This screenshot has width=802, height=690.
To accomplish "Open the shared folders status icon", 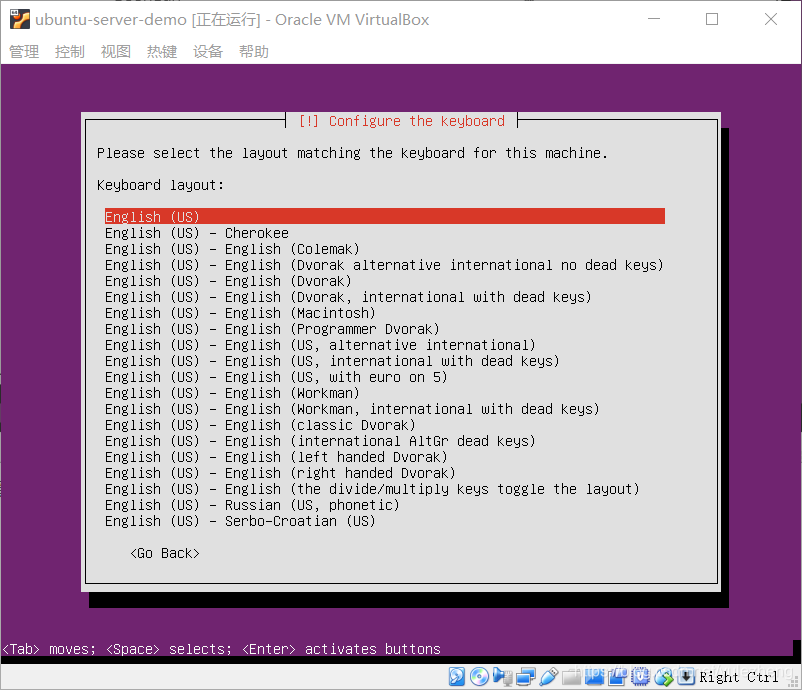I will [x=571, y=677].
